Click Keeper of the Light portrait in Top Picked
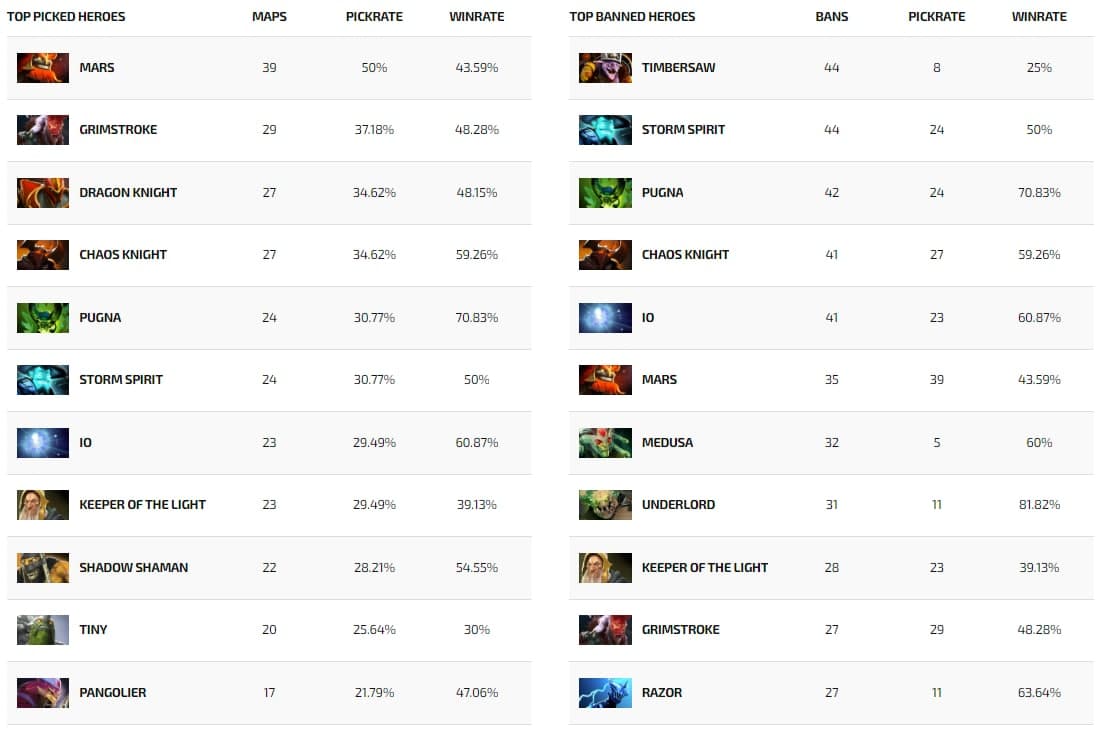 pos(43,504)
